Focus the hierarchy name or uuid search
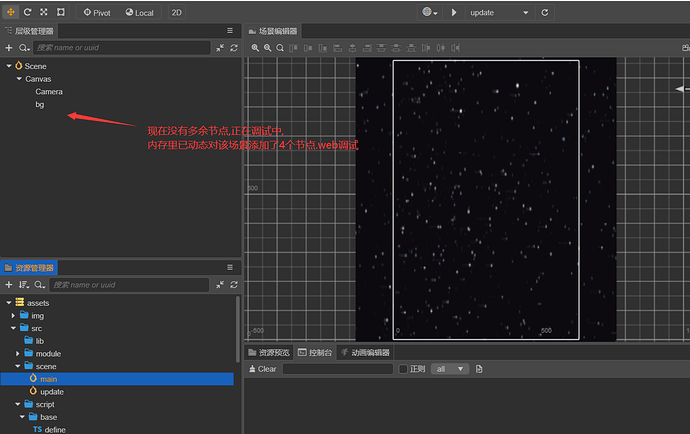 [x=121, y=48]
